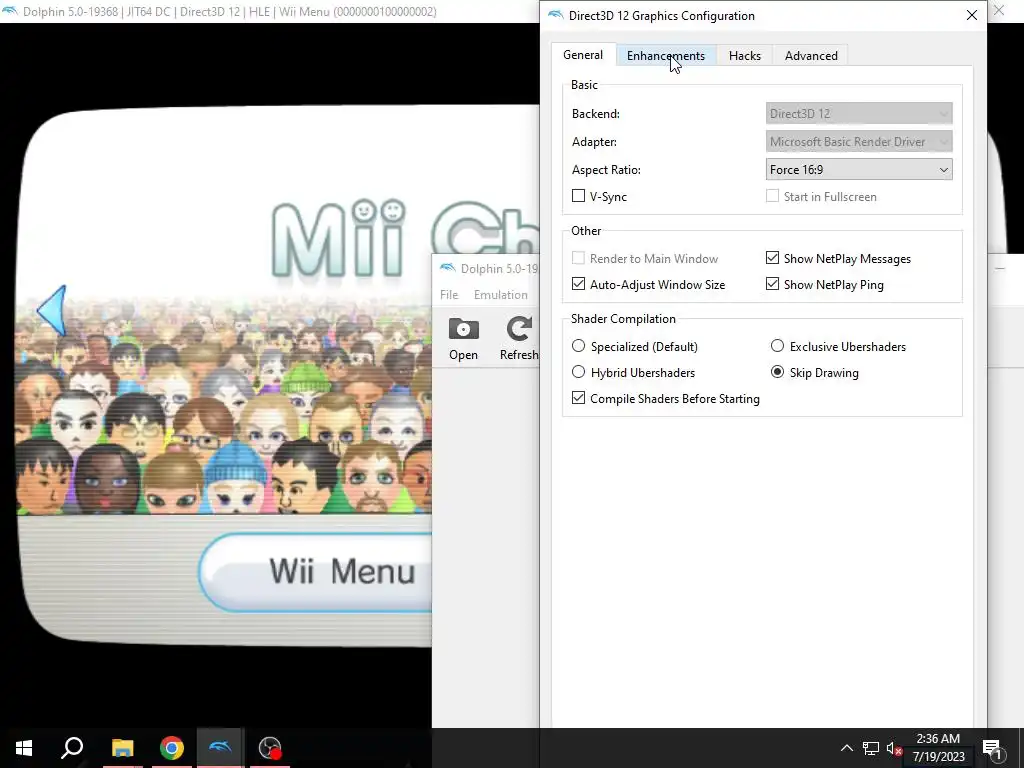Click the muted volume tray icon
Image resolution: width=1024 pixels, height=768 pixels.
click(x=894, y=748)
